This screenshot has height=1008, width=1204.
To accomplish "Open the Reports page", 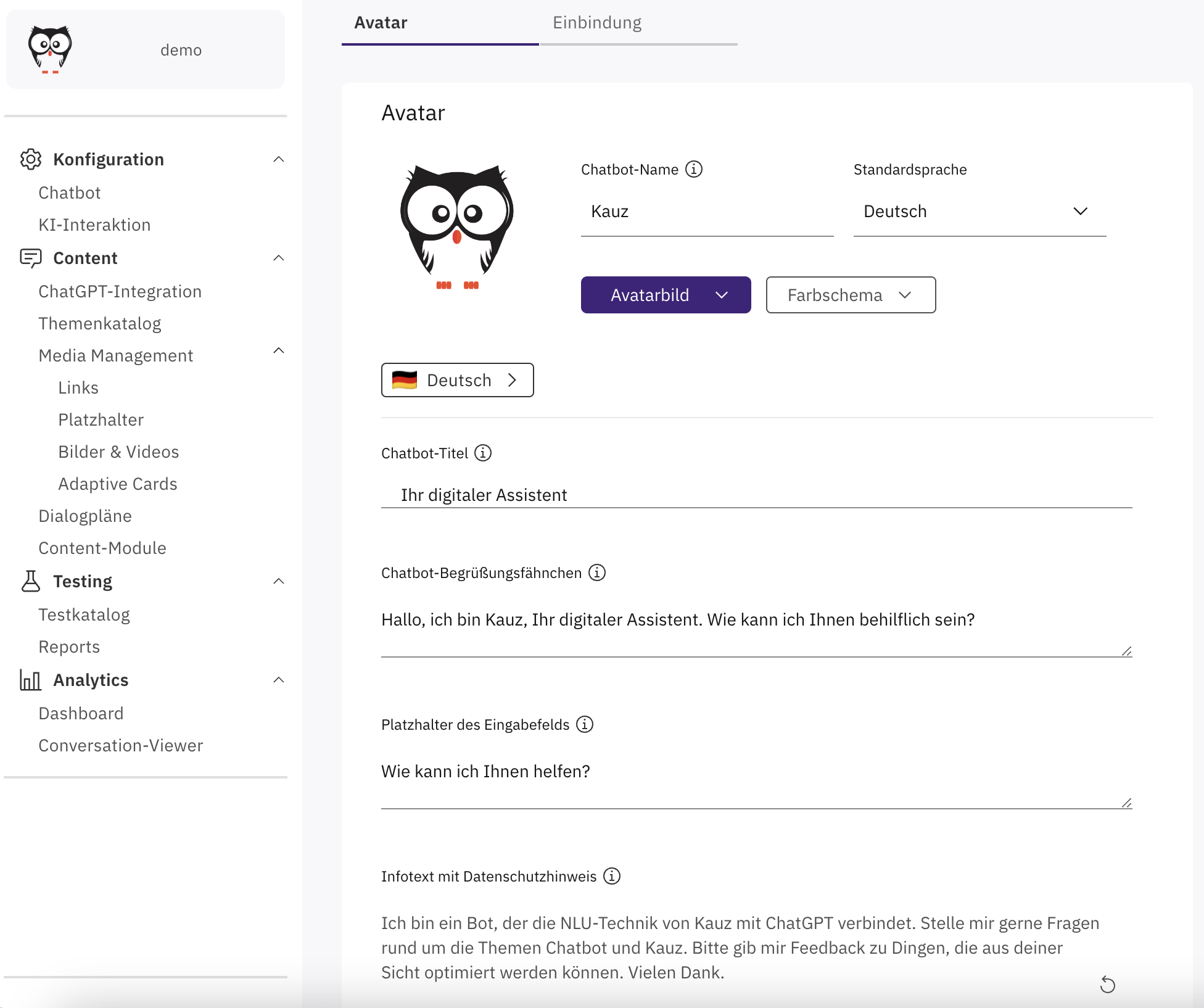I will tap(69, 647).
